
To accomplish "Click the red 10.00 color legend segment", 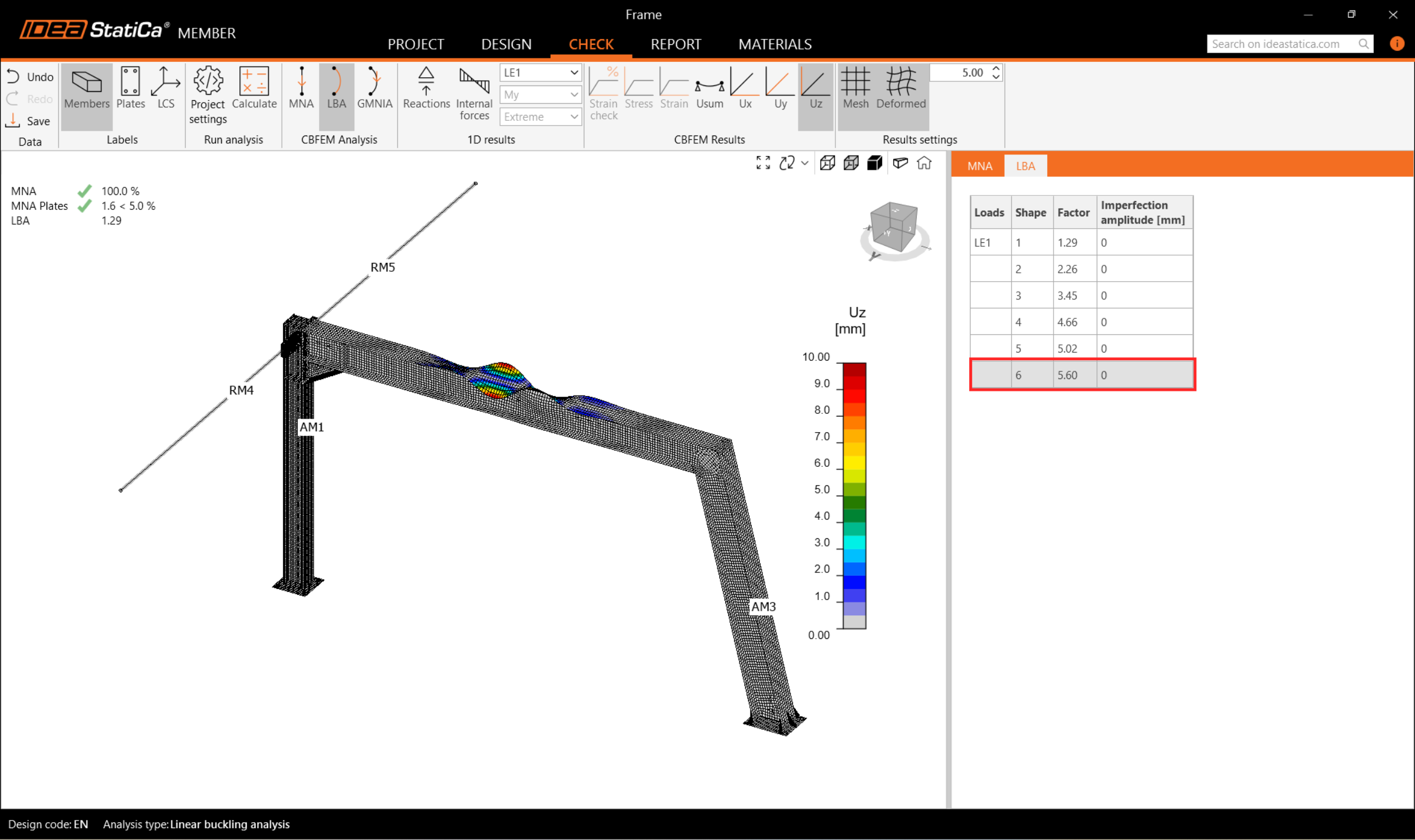I will coord(854,370).
